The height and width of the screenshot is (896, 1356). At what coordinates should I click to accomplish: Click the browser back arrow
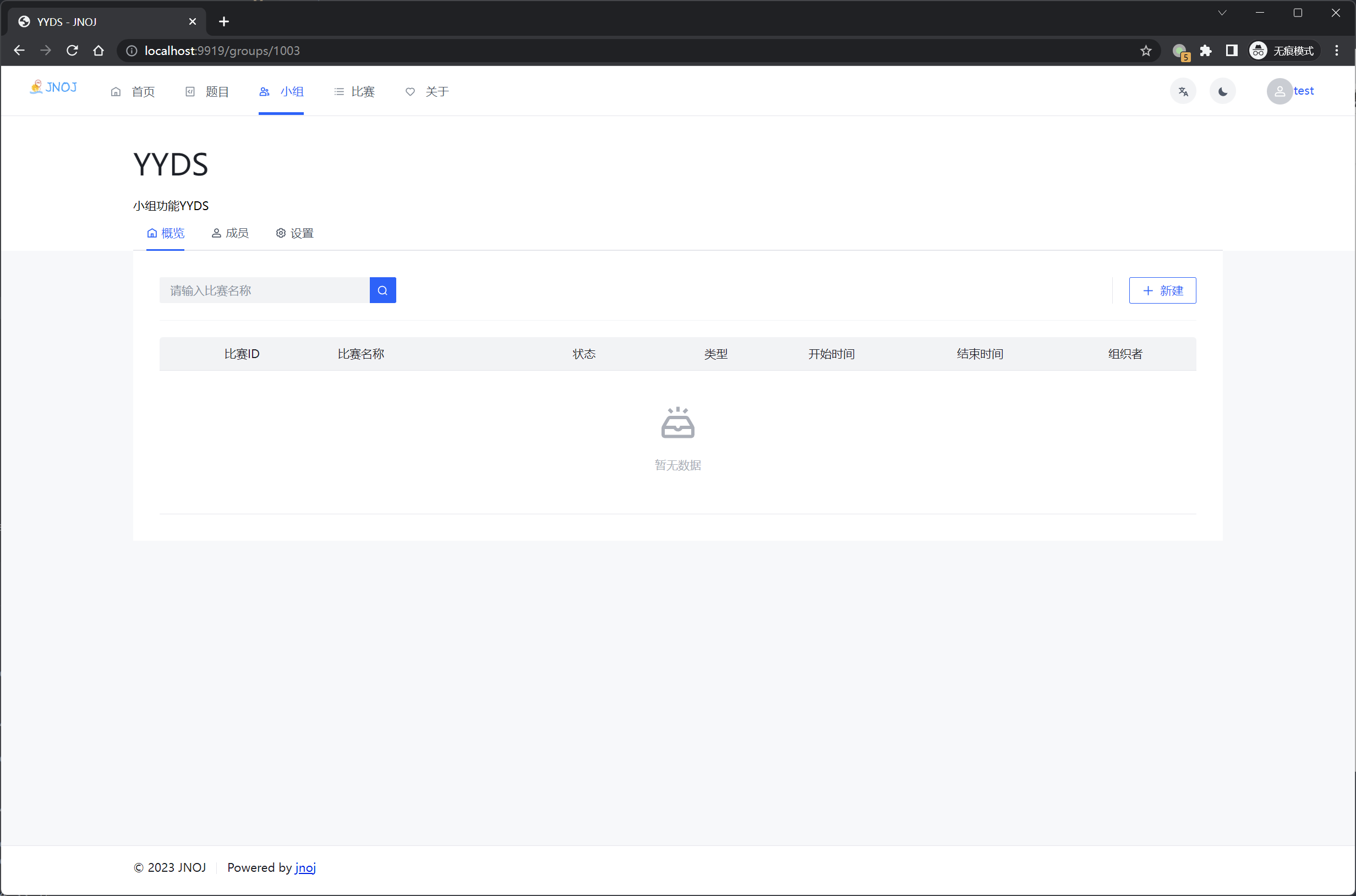pos(19,51)
